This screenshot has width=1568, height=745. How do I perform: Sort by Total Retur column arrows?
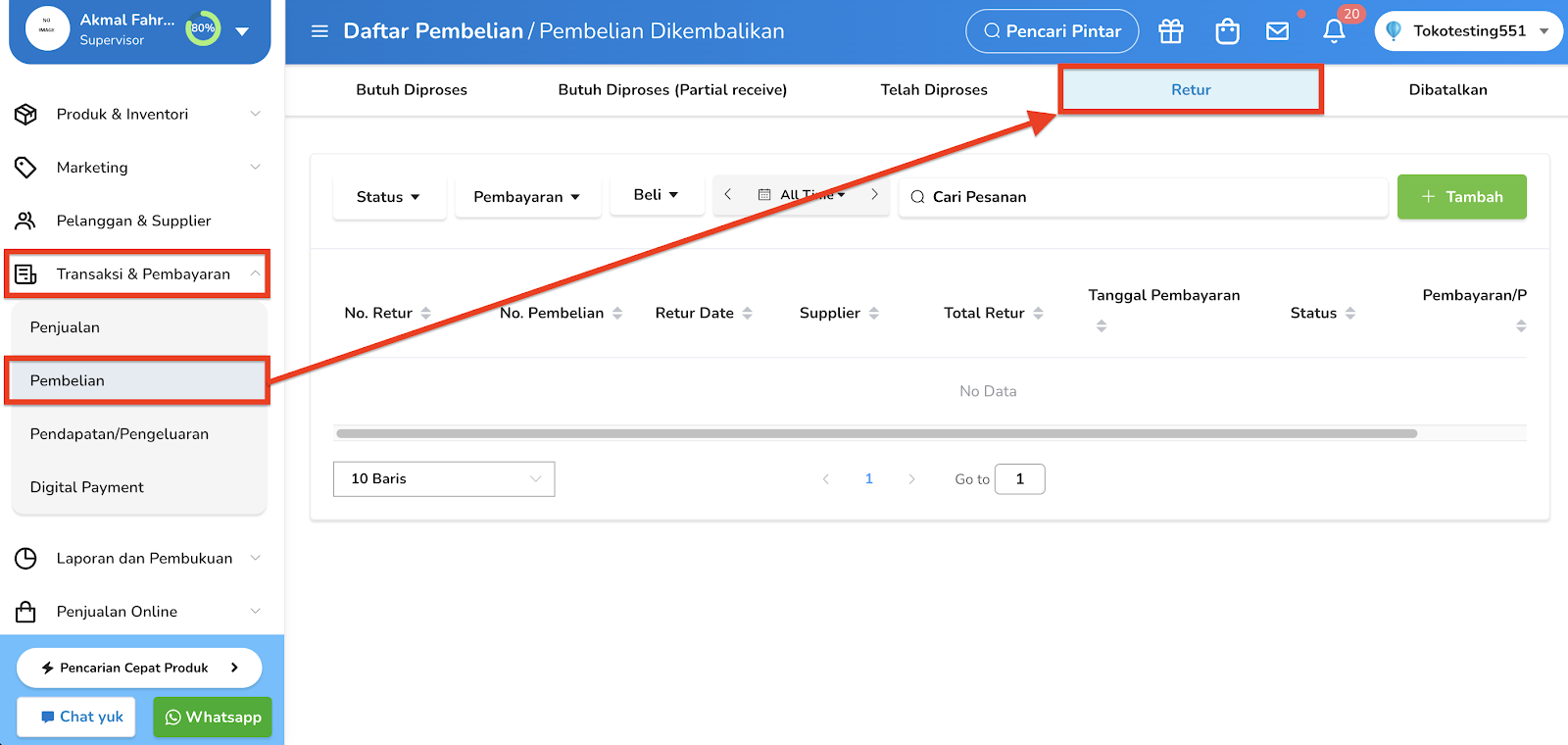pyautogui.click(x=1039, y=314)
